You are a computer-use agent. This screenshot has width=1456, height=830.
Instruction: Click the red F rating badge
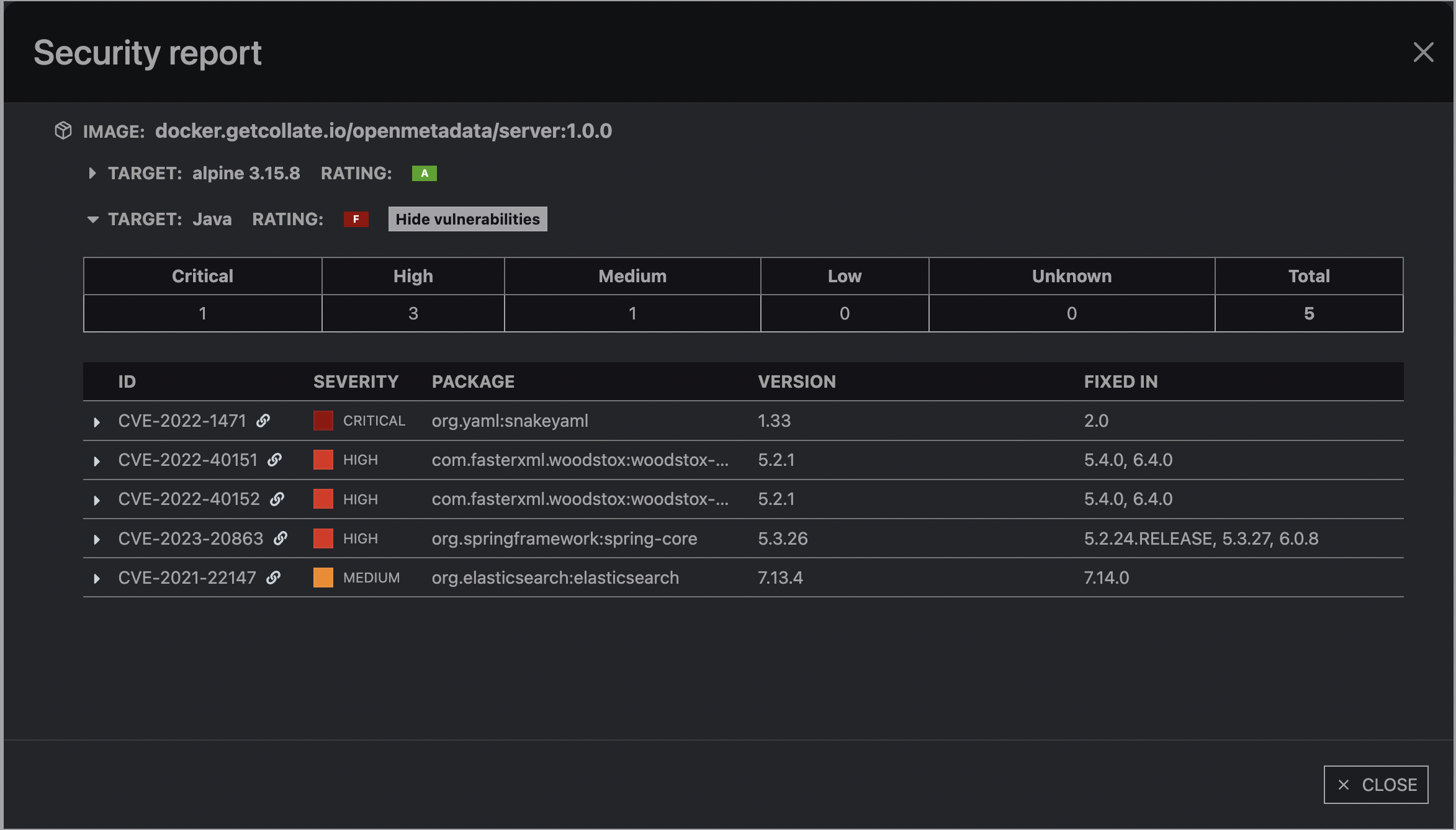pyautogui.click(x=356, y=219)
